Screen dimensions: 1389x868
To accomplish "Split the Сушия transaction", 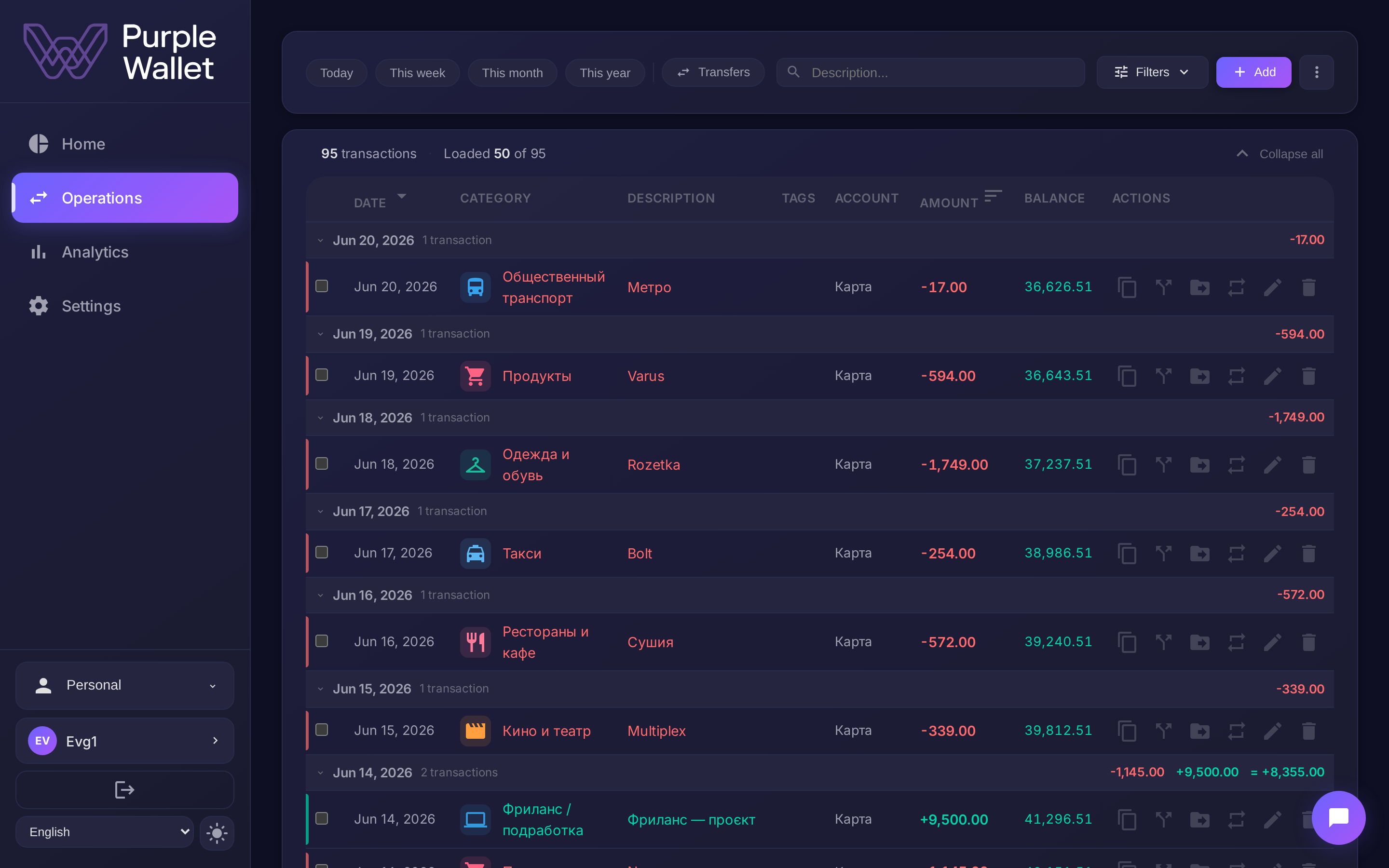I will click(x=1163, y=642).
